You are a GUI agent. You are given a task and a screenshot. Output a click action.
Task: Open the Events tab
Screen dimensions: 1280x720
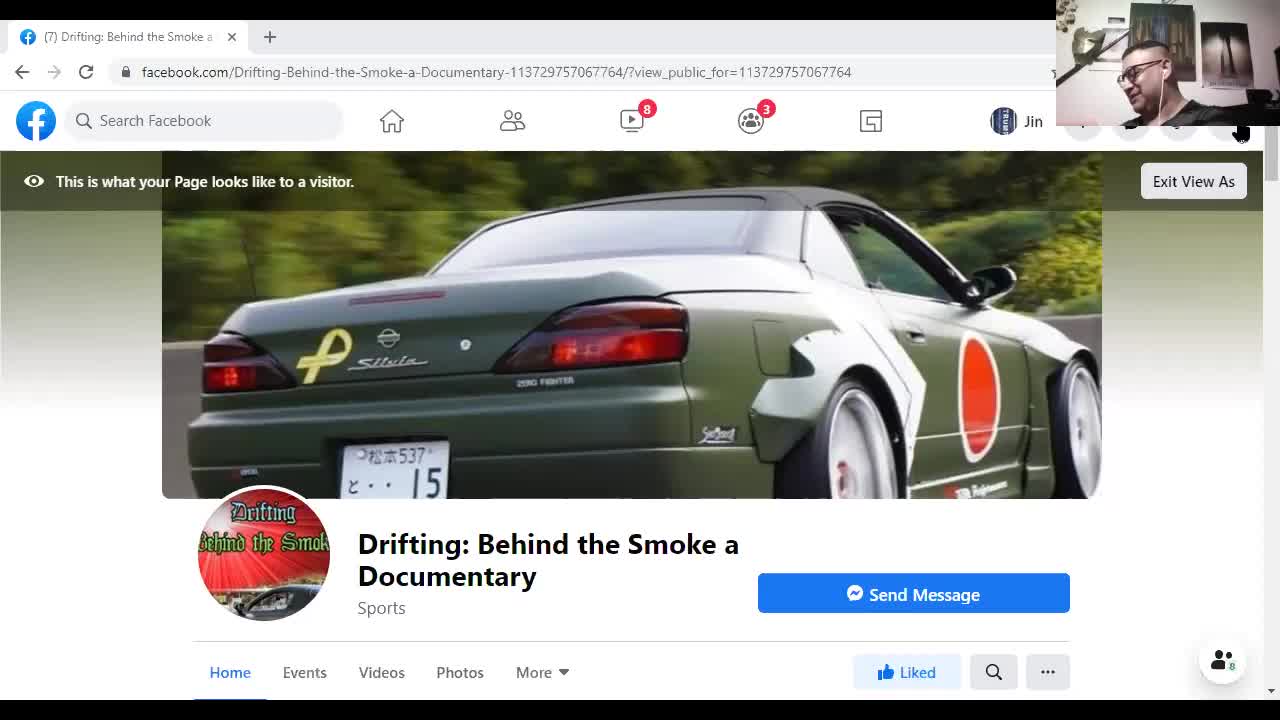coord(304,672)
